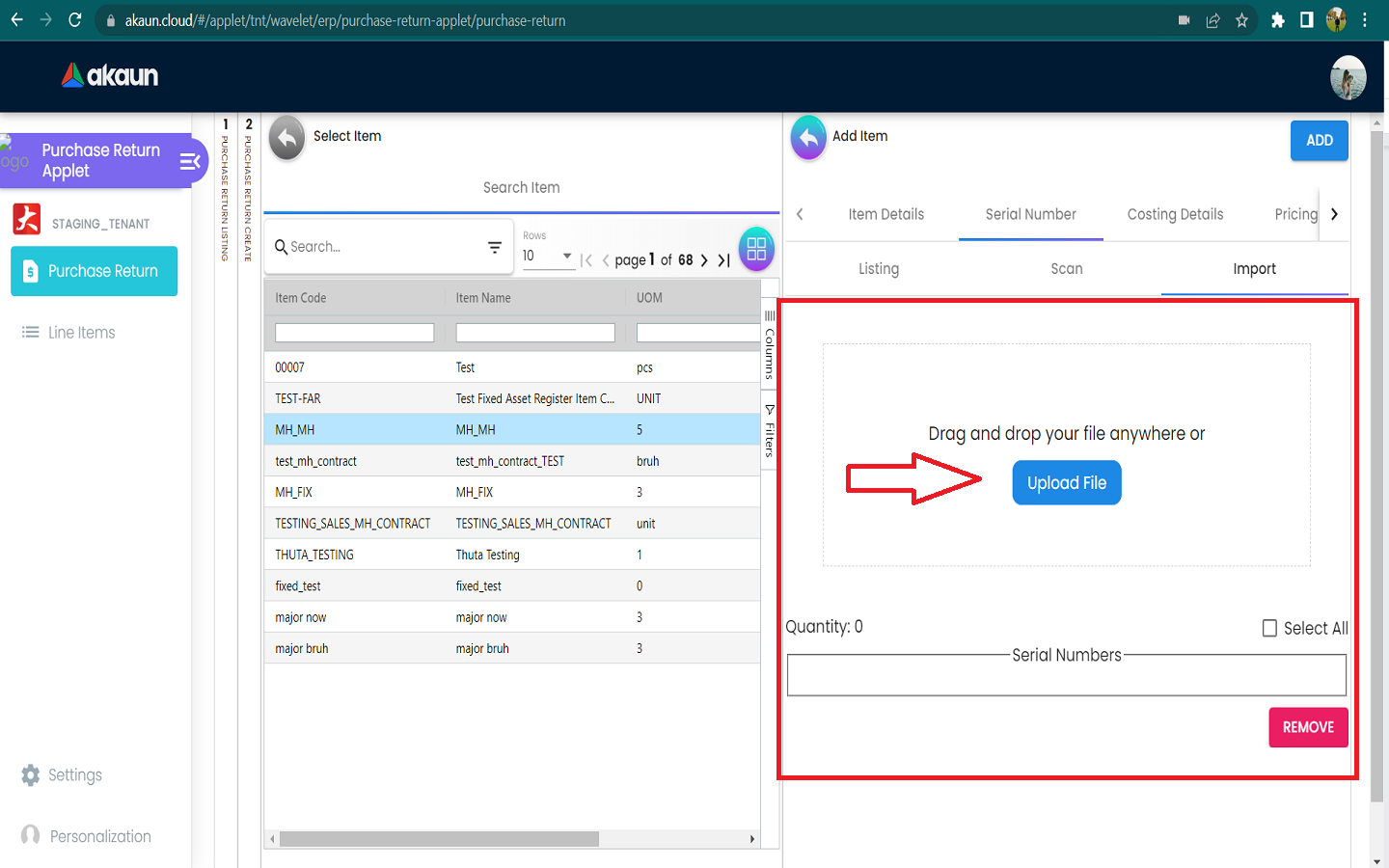Viewport: 1389px width, 868px height.
Task: Bookmark this page with the star icon
Action: 1241,20
